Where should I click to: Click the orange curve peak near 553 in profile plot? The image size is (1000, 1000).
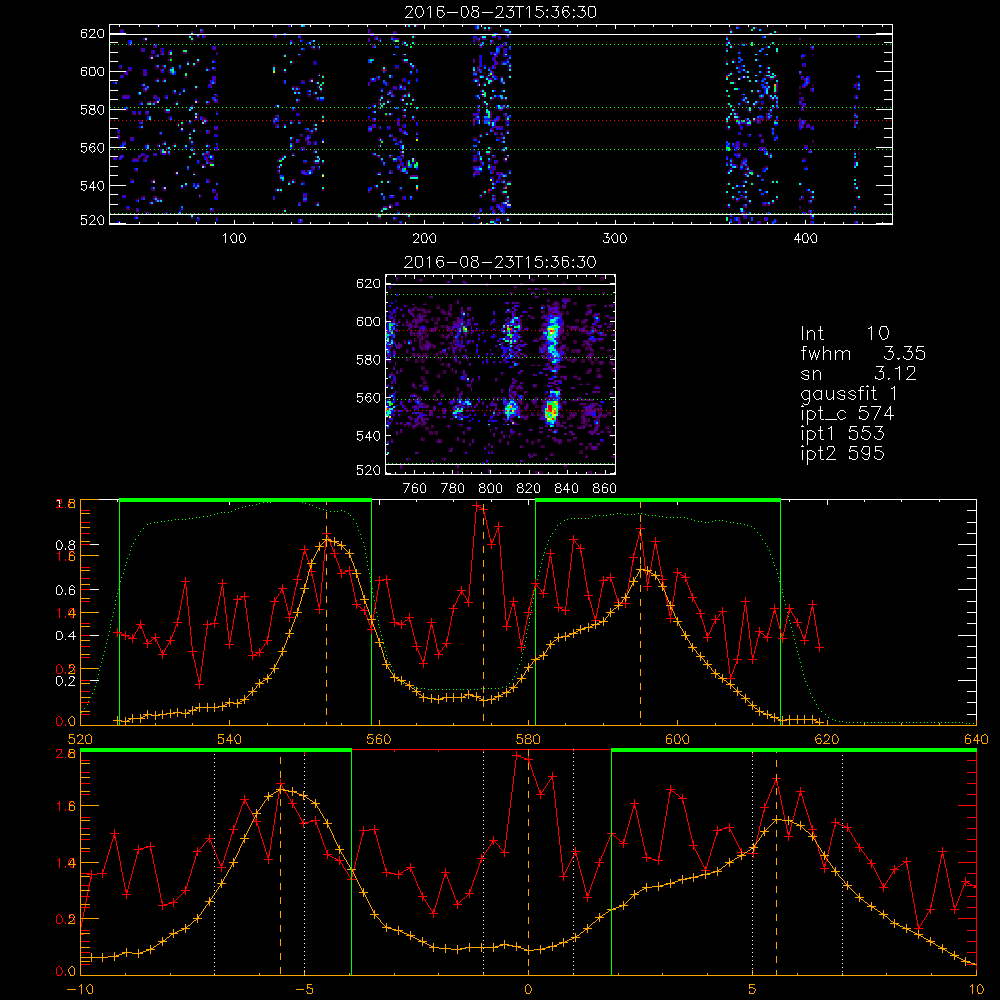[327, 540]
